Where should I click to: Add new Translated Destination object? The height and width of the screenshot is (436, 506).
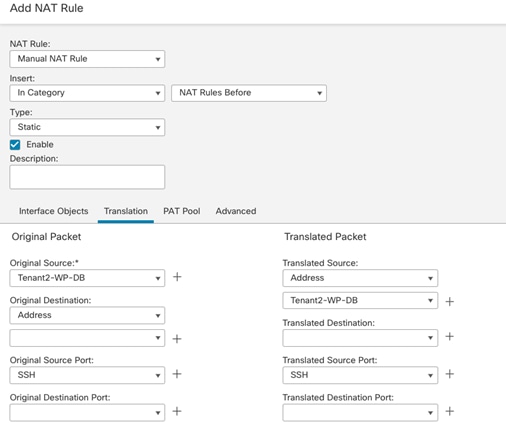click(450, 337)
